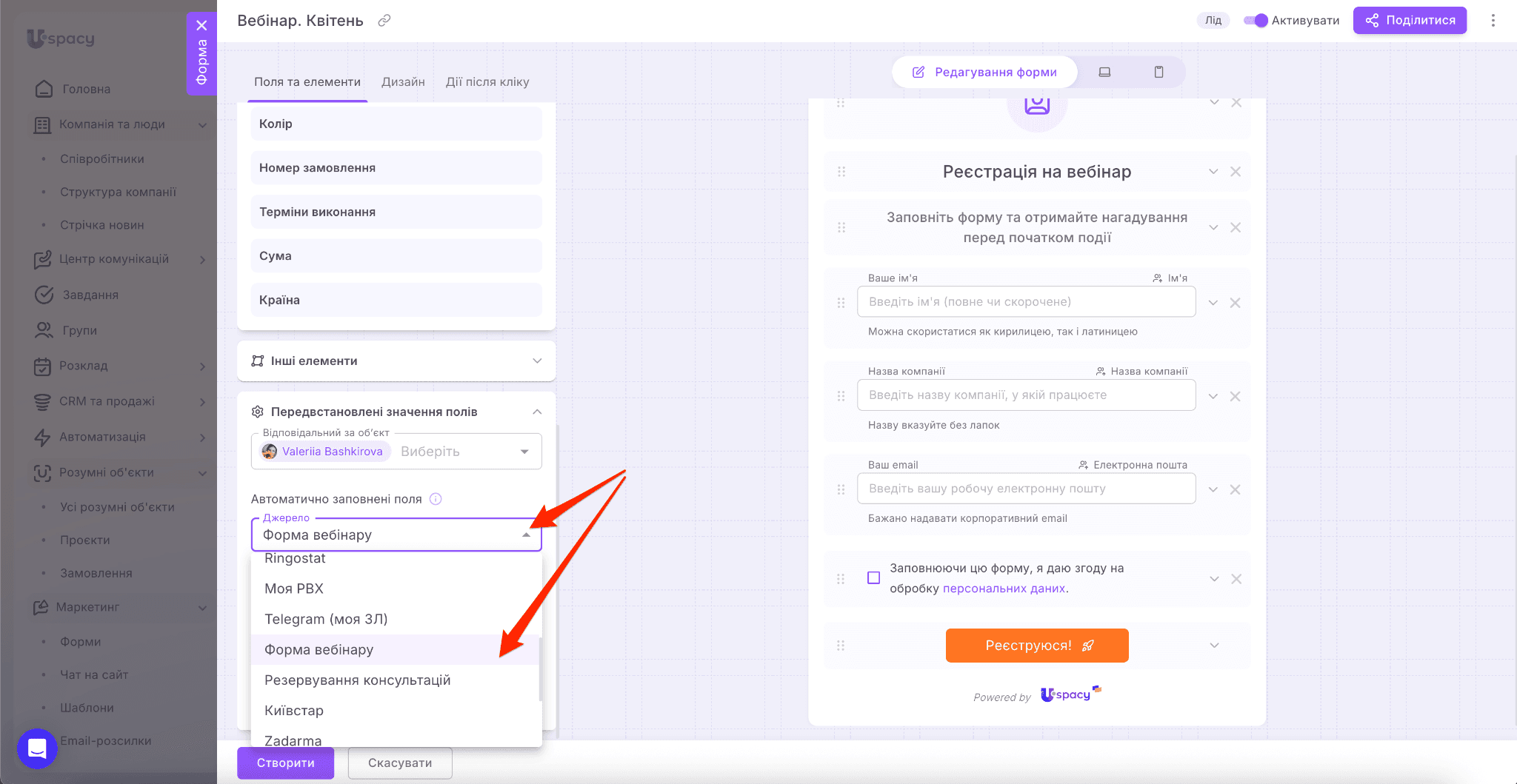The height and width of the screenshot is (784, 1517).
Task: Open the Дії після кліку tab
Action: tap(487, 82)
